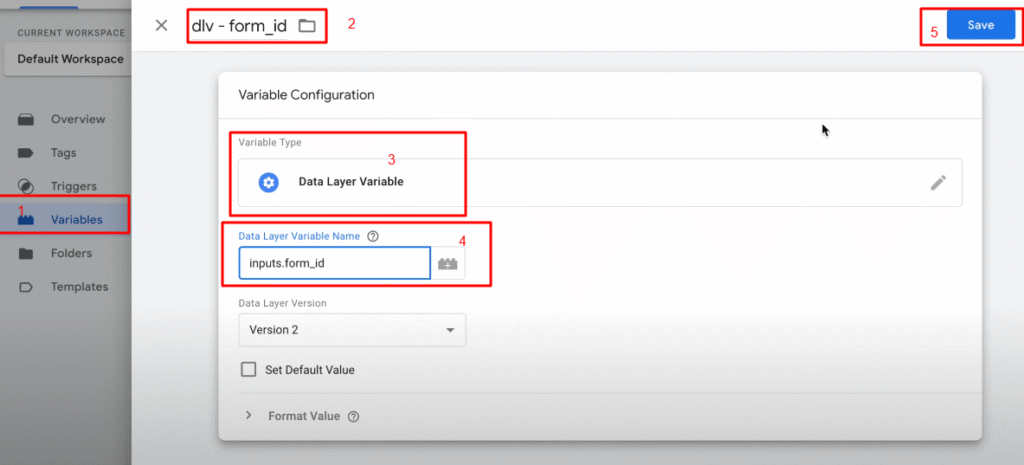Click the help icon beside Format Value
Image resolution: width=1024 pixels, height=465 pixels.
[353, 417]
